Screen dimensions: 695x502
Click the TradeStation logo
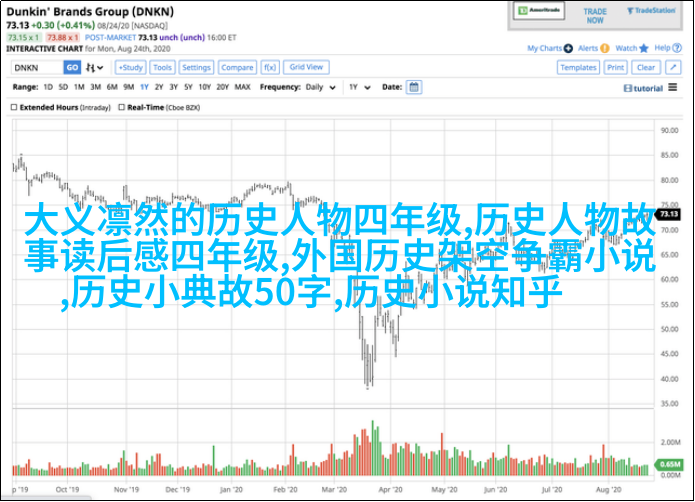click(651, 11)
